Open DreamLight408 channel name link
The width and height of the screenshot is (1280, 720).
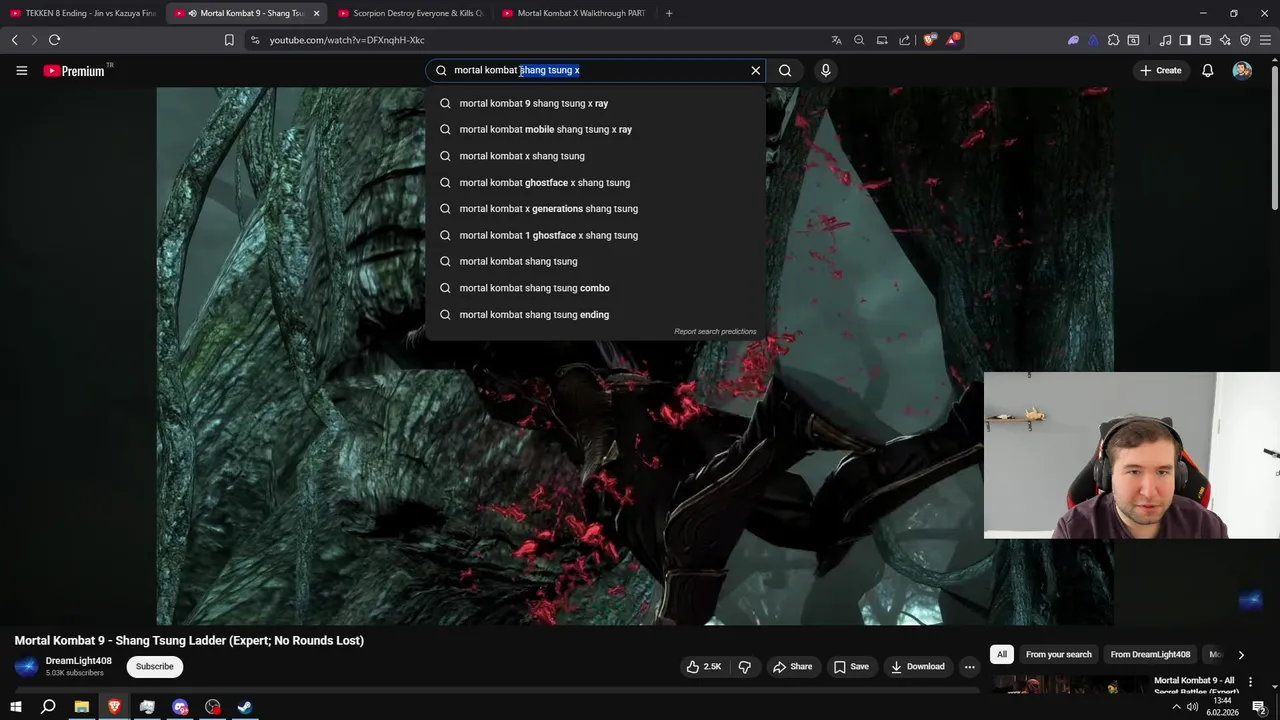[x=78, y=661]
